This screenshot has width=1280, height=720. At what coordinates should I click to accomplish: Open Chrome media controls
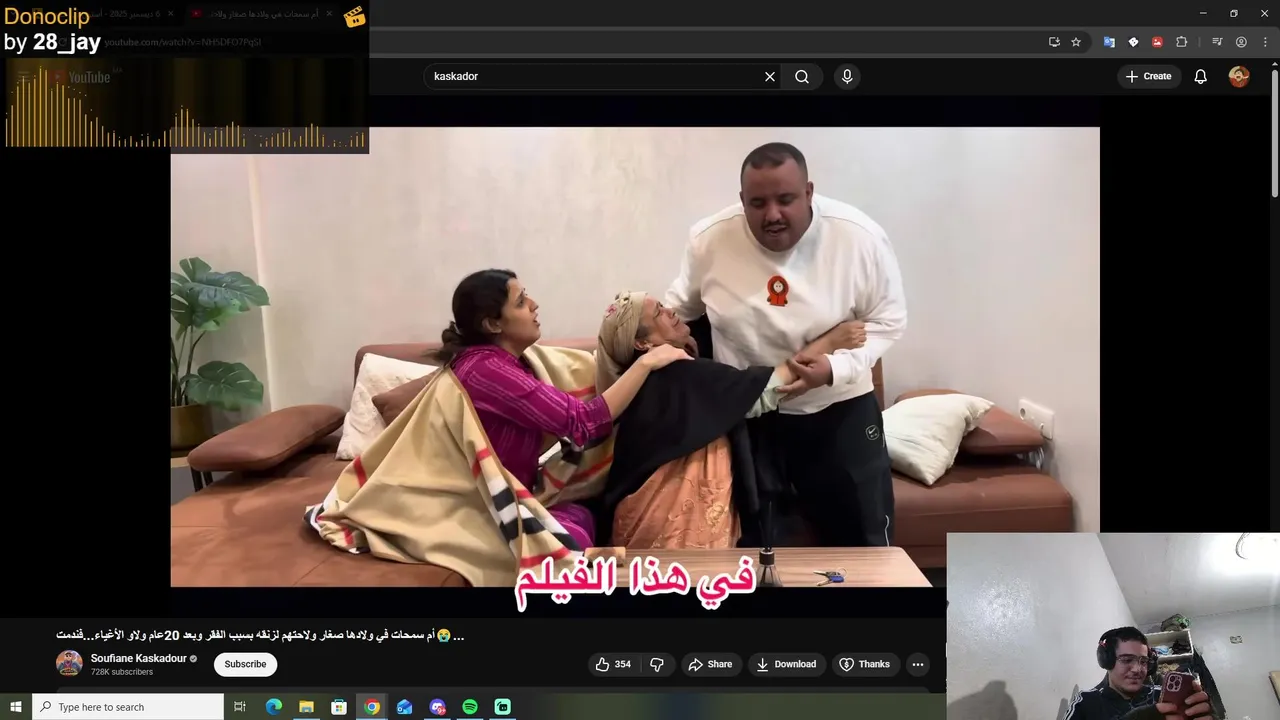(x=1217, y=42)
